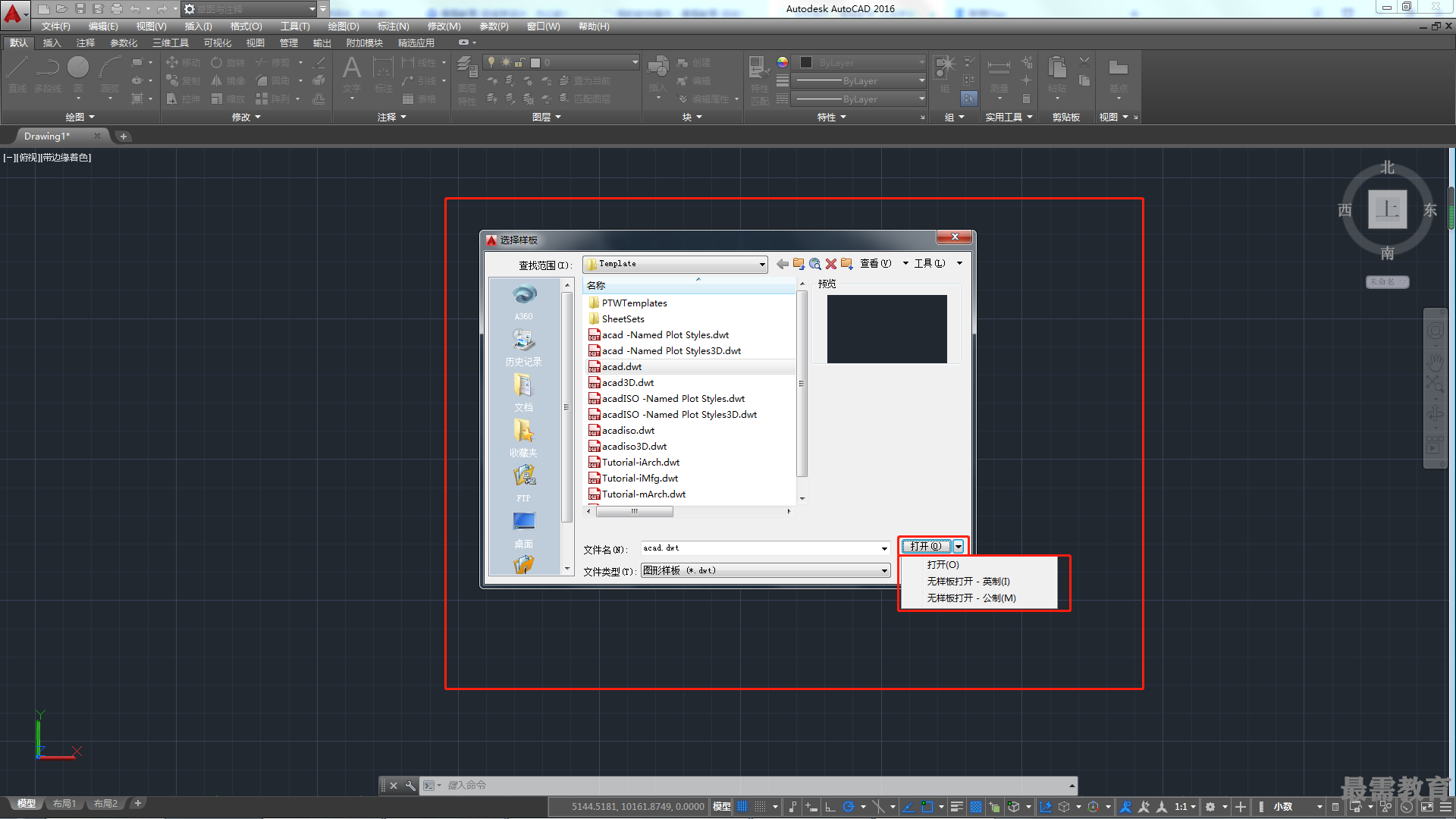
Task: Click the add layout plus button
Action: point(137,803)
